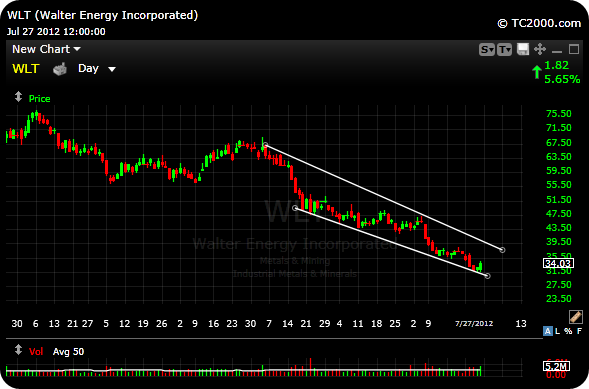This screenshot has width=589, height=389.
Task: Open the Day timeframe dropdown arrow
Action: point(112,69)
